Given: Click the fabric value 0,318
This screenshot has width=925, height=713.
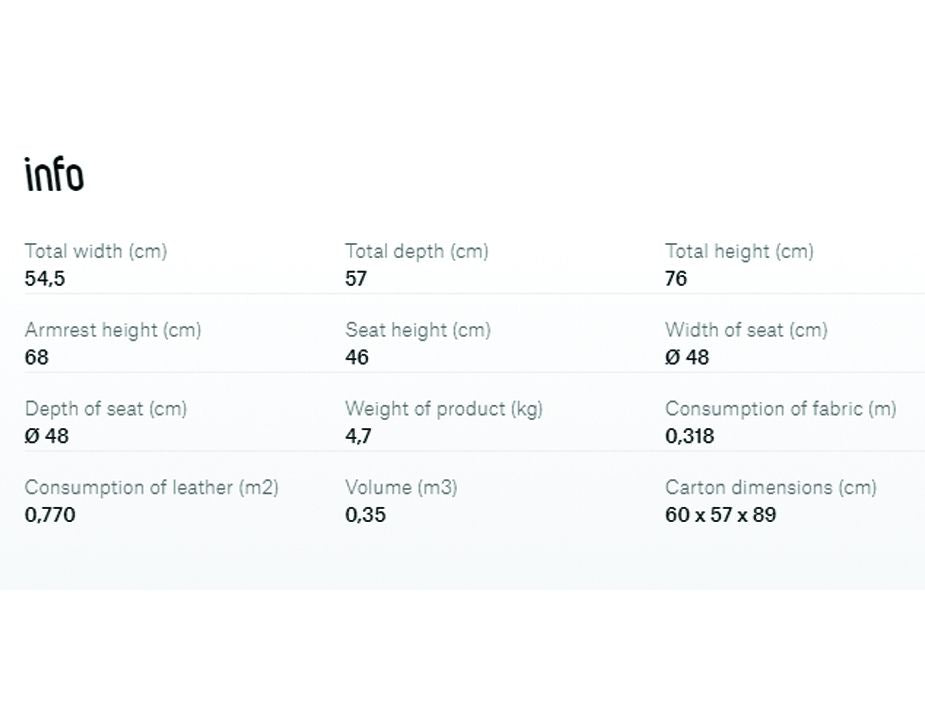Looking at the screenshot, I should (x=690, y=436).
